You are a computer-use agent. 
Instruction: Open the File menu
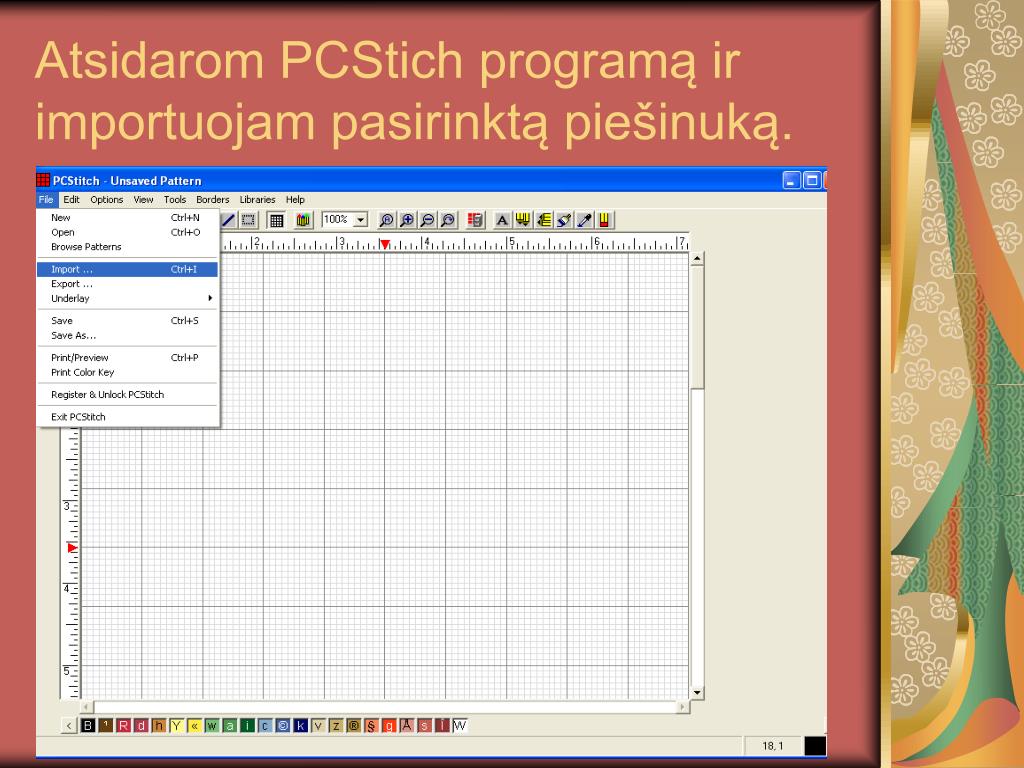[x=46, y=200]
